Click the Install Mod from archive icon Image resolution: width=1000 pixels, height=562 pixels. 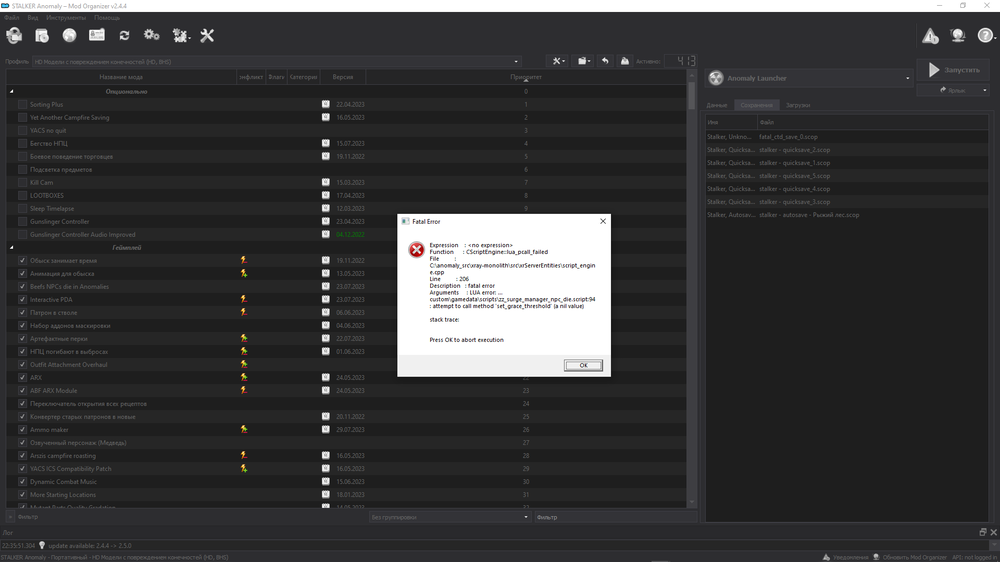pos(42,36)
